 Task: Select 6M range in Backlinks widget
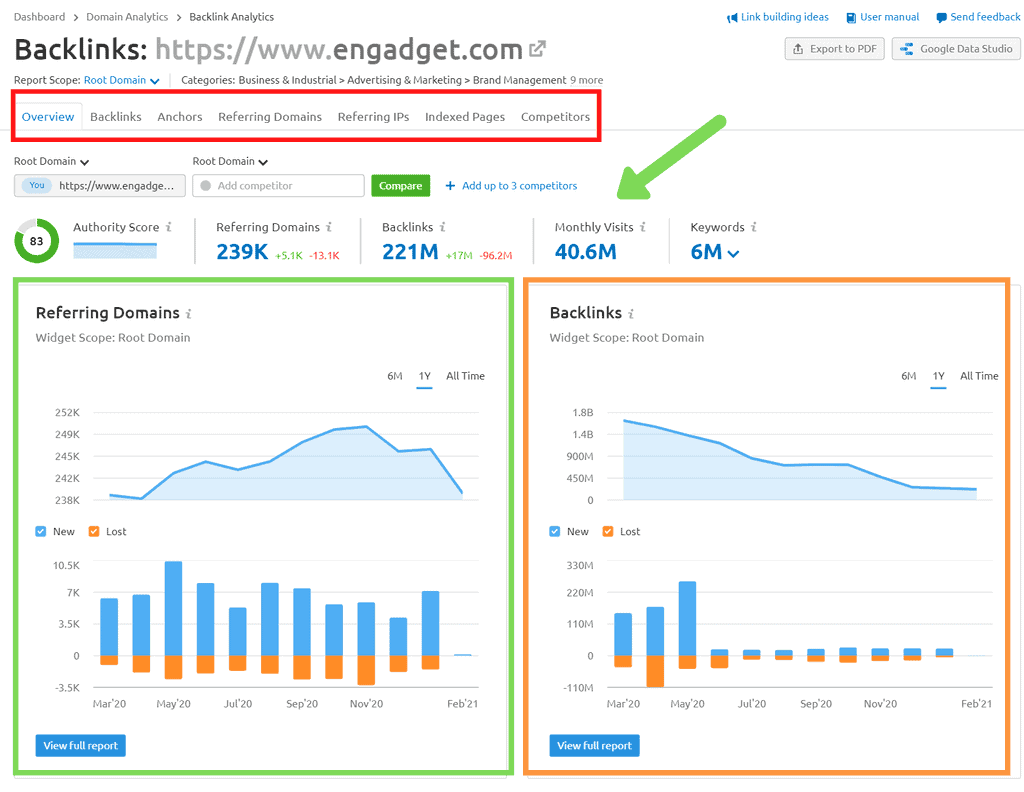click(x=908, y=376)
